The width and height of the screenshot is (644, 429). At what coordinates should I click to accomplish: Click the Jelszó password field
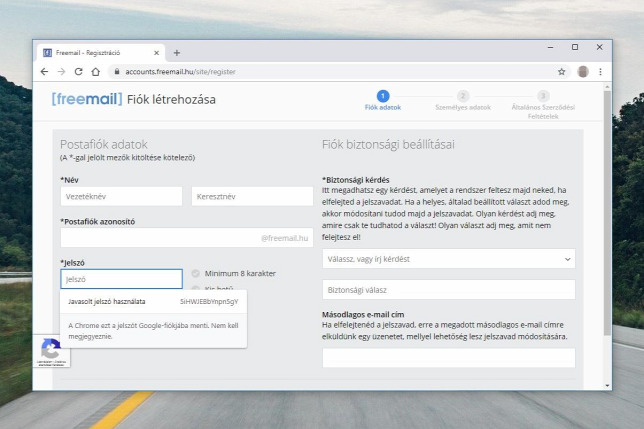click(122, 279)
